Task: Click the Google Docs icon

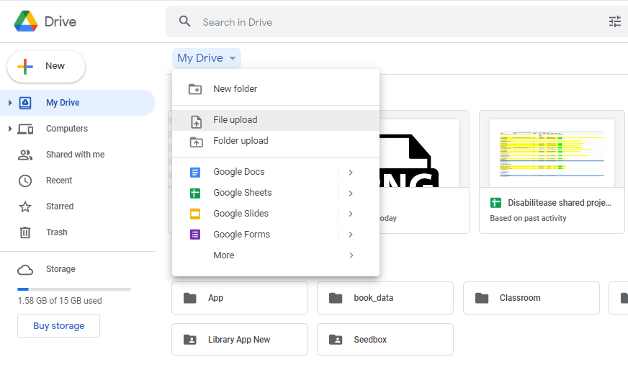Action: (195, 172)
